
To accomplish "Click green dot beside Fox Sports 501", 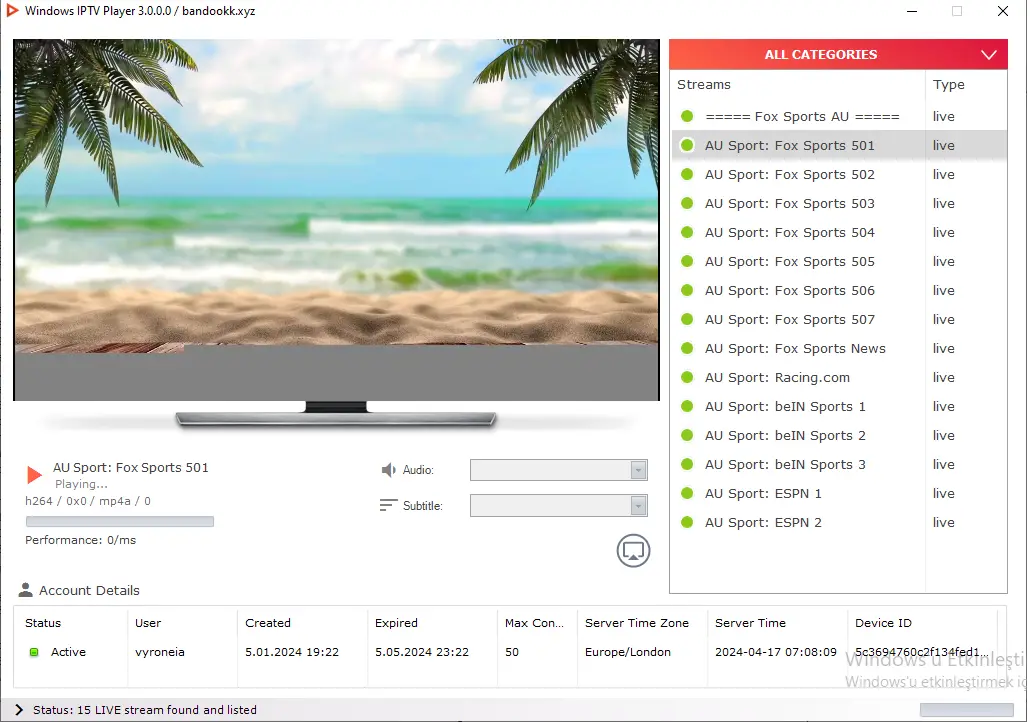I will 687,145.
